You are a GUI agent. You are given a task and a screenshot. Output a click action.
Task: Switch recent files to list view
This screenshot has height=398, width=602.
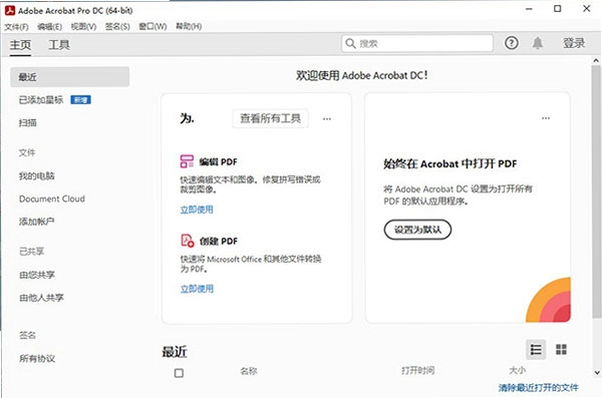[x=536, y=349]
